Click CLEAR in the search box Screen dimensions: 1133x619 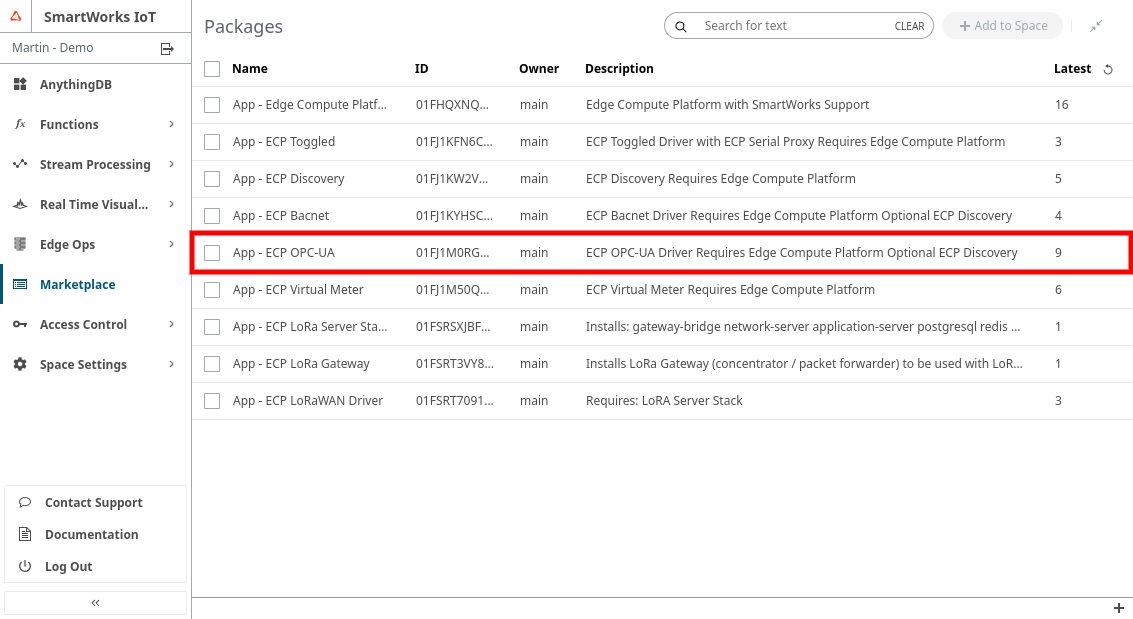[909, 26]
